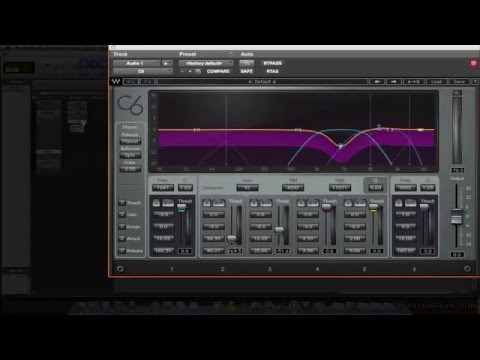This screenshot has width=480, height=360.
Task: Click the Mid crossover frequency field
Action: [293, 188]
